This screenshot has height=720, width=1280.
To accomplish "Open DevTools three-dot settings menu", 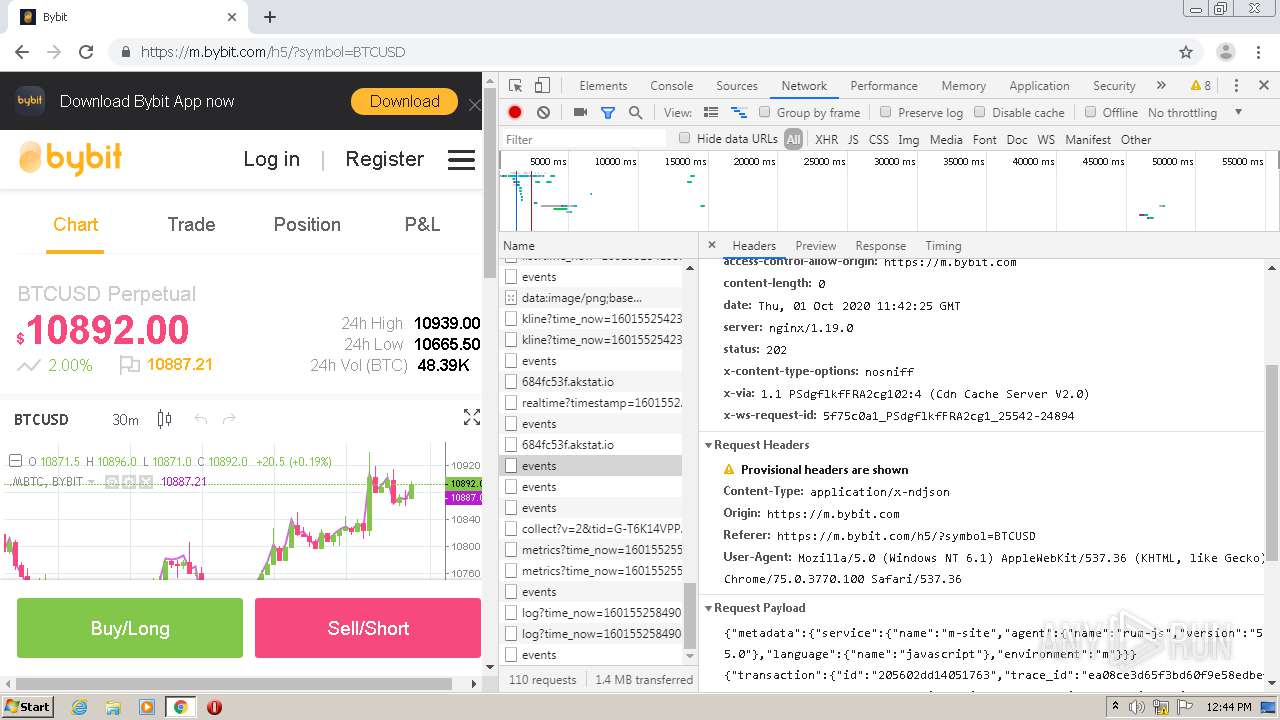I will 1236,86.
